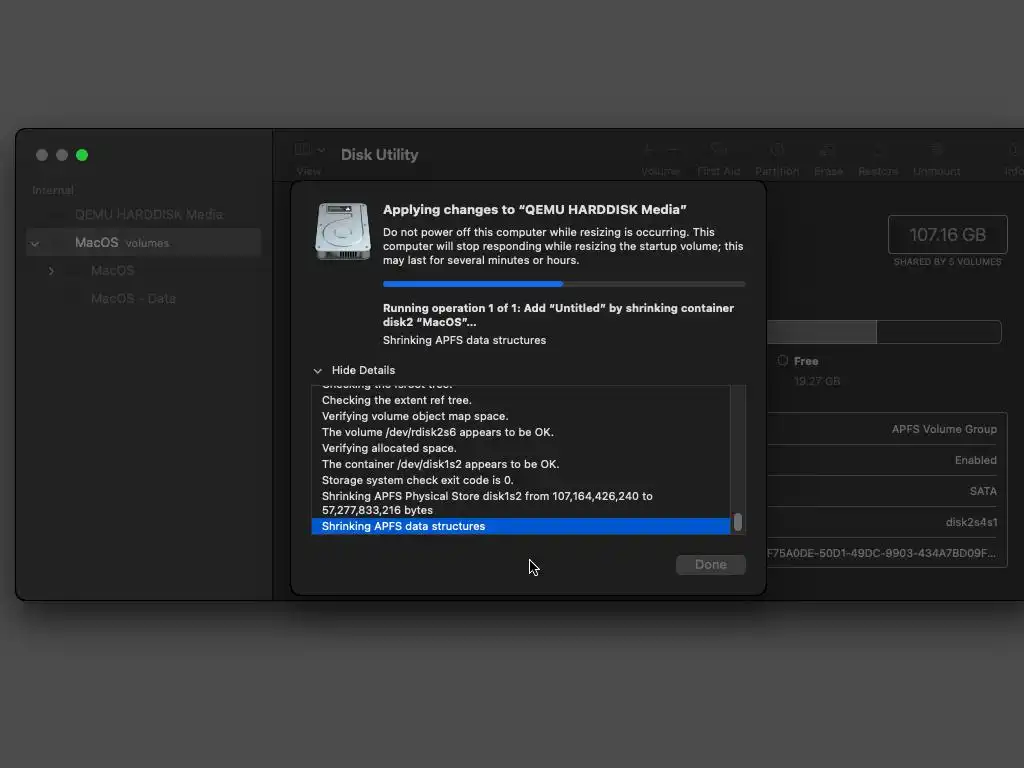Image resolution: width=1024 pixels, height=768 pixels.
Task: Click the green zoom window button
Action: (x=82, y=155)
